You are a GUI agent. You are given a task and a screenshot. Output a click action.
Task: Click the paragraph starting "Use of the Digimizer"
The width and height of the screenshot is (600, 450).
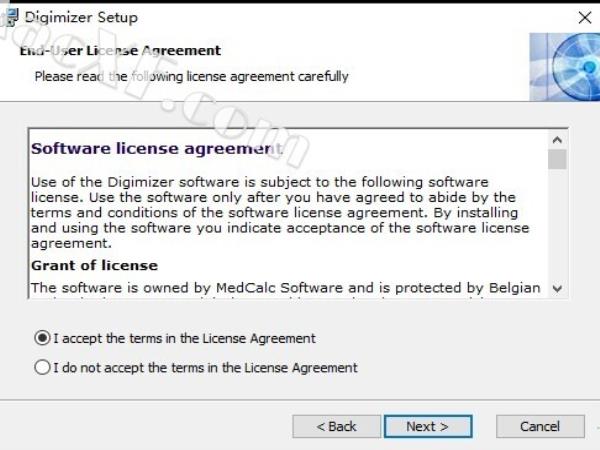point(280,212)
